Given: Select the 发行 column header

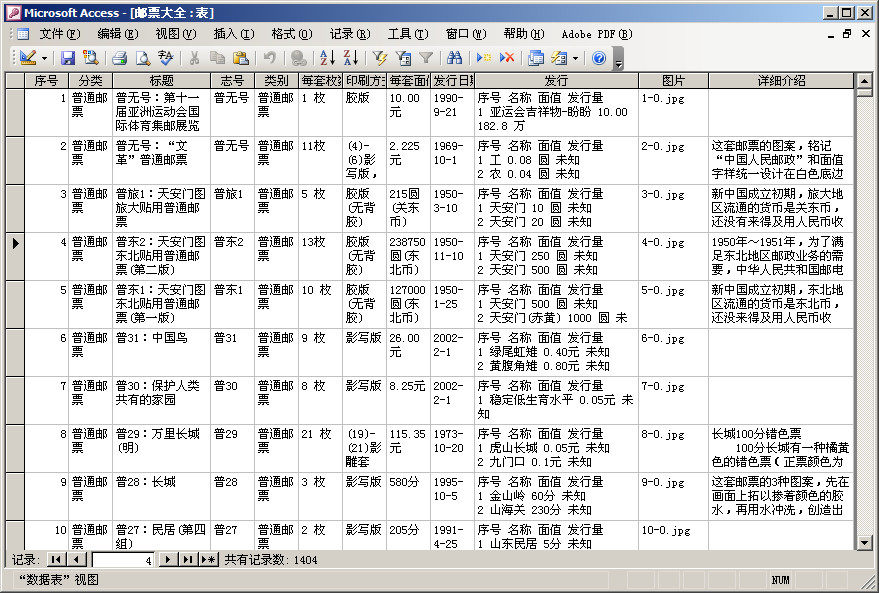Looking at the screenshot, I should (x=556, y=81).
